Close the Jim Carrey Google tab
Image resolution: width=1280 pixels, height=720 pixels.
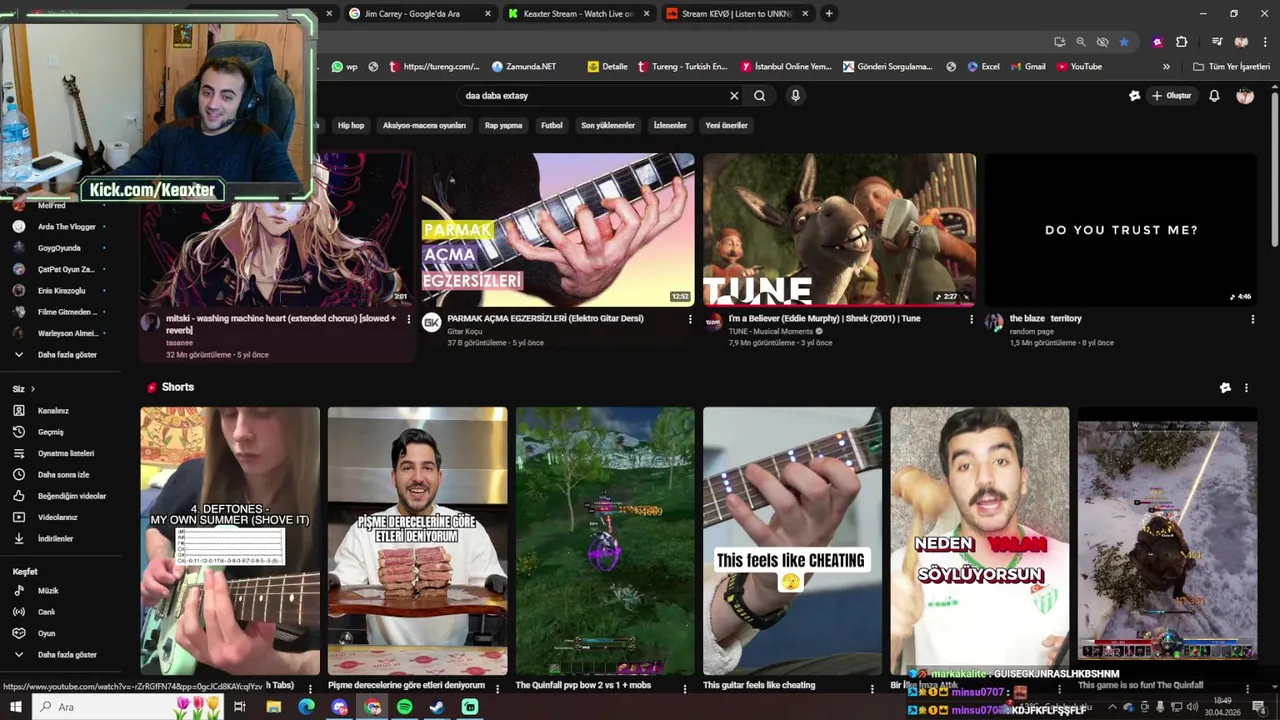(488, 14)
